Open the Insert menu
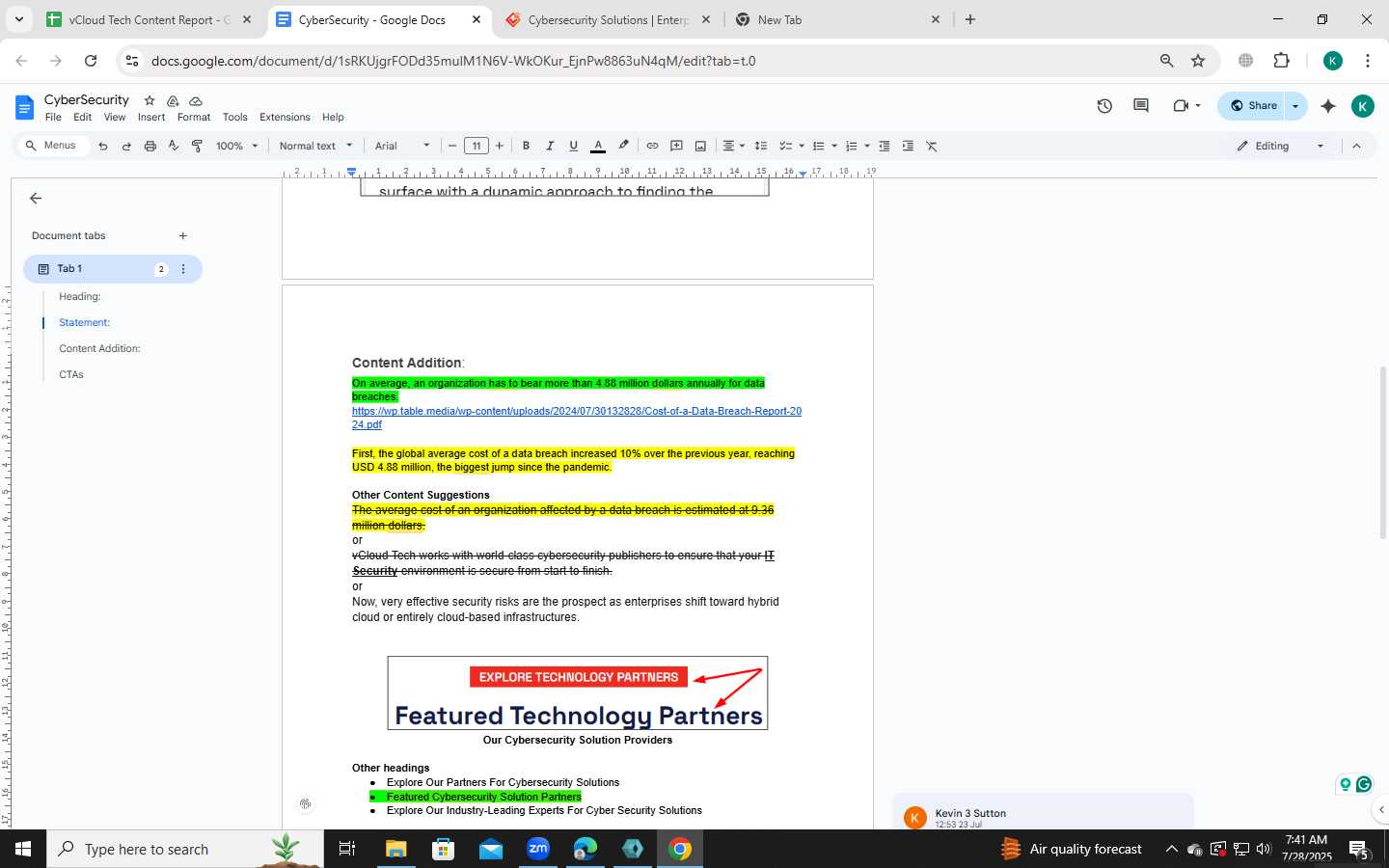The height and width of the screenshot is (868, 1389). [x=151, y=117]
